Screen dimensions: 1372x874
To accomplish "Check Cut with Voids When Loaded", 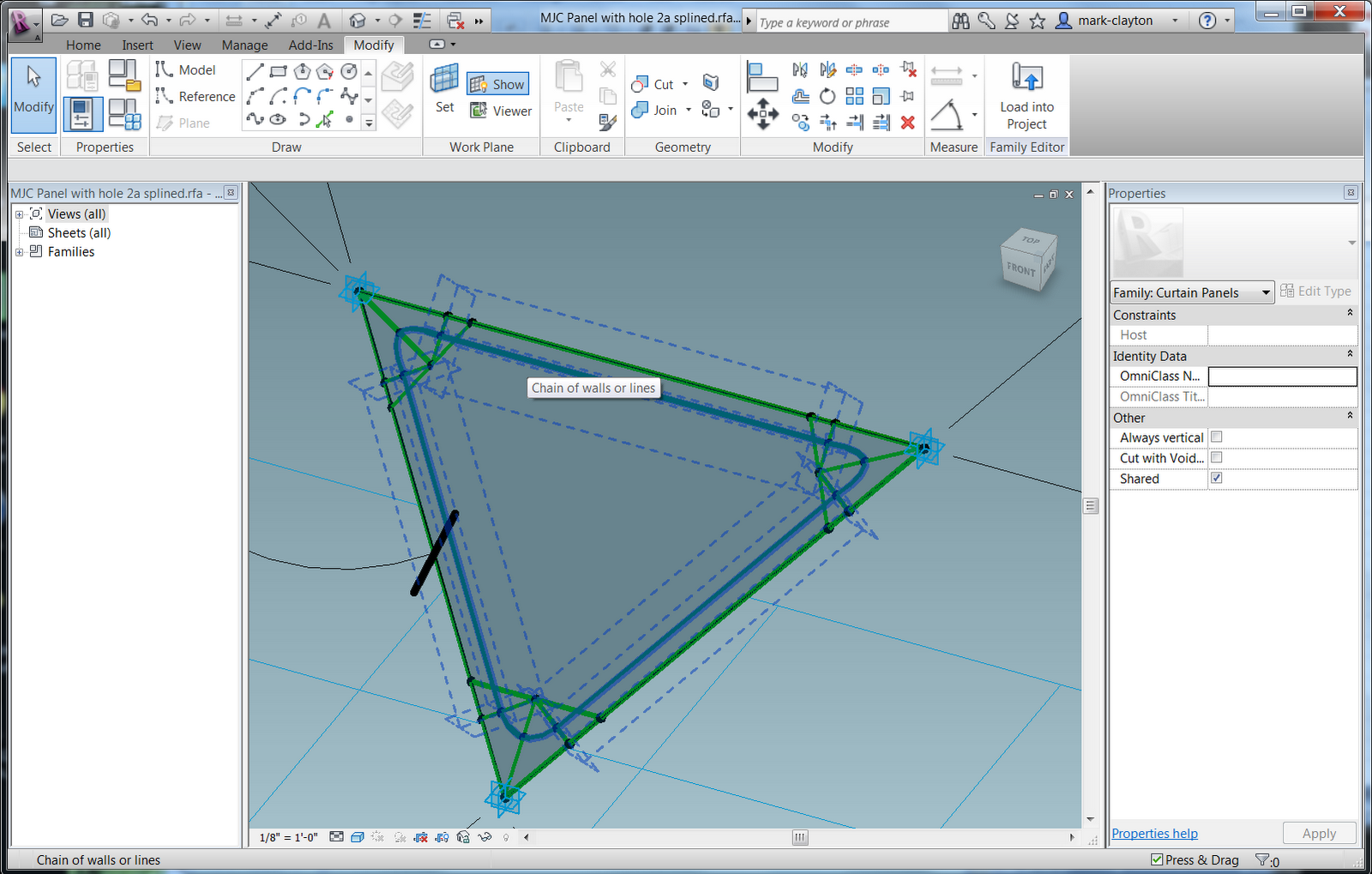I will (1216, 457).
